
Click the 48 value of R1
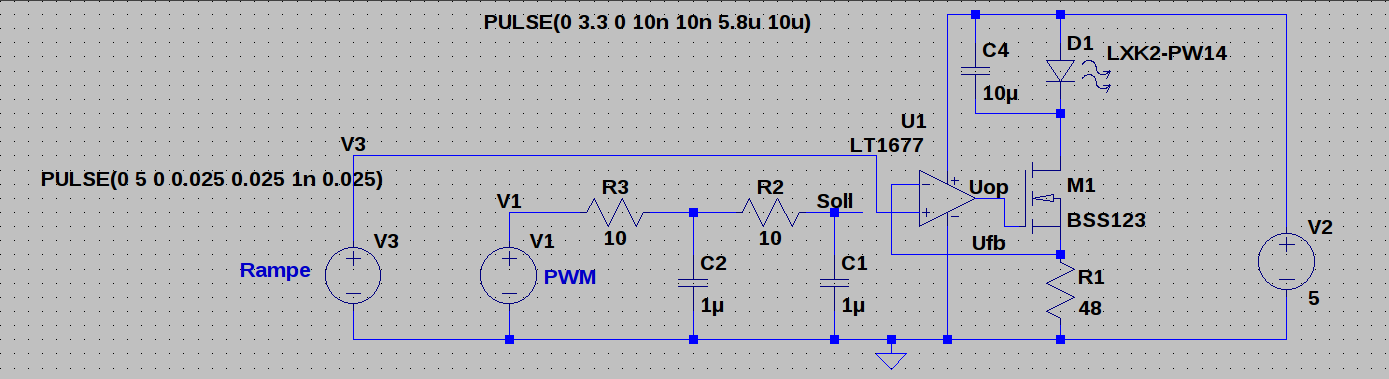point(1091,309)
